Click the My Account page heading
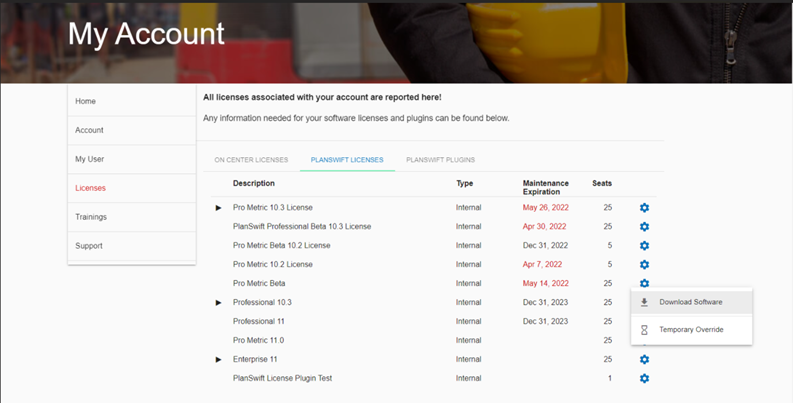793x403 pixels. tap(146, 34)
